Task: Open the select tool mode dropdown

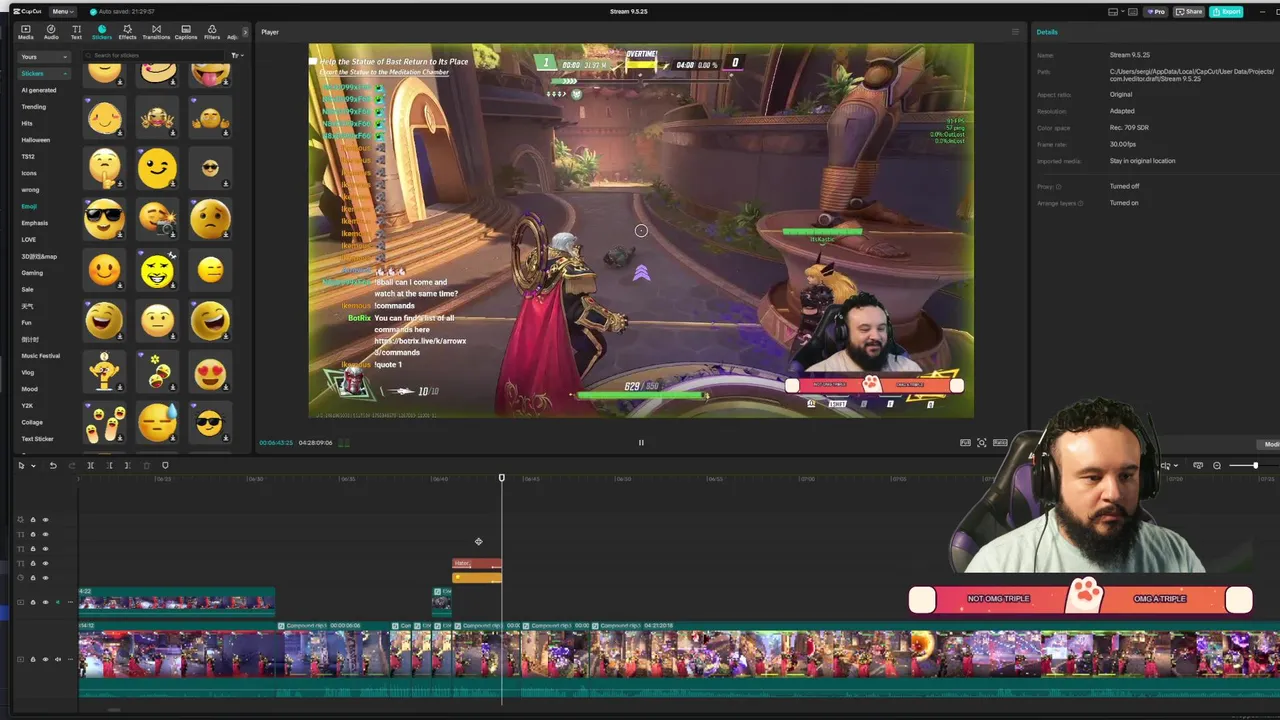Action: click(x=33, y=466)
